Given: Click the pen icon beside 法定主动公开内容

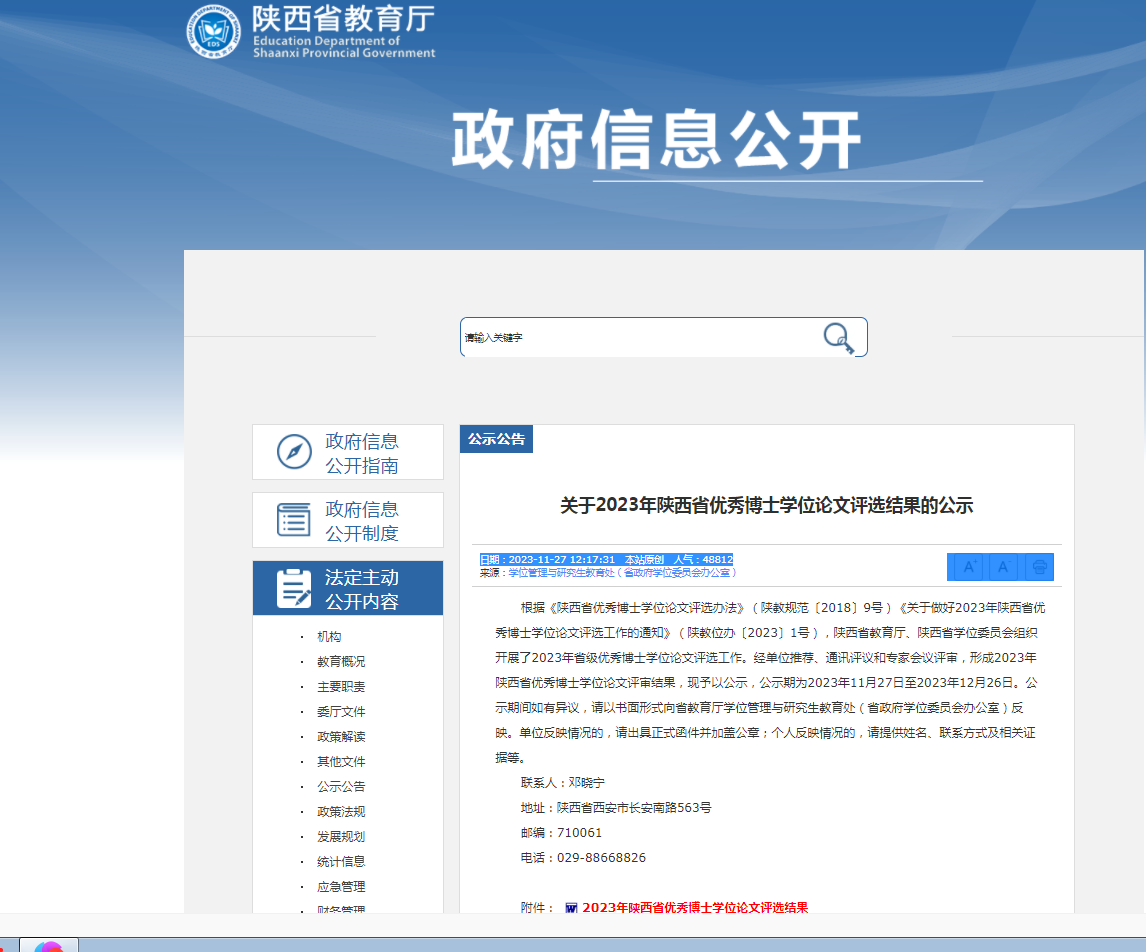Looking at the screenshot, I should pyautogui.click(x=292, y=587).
